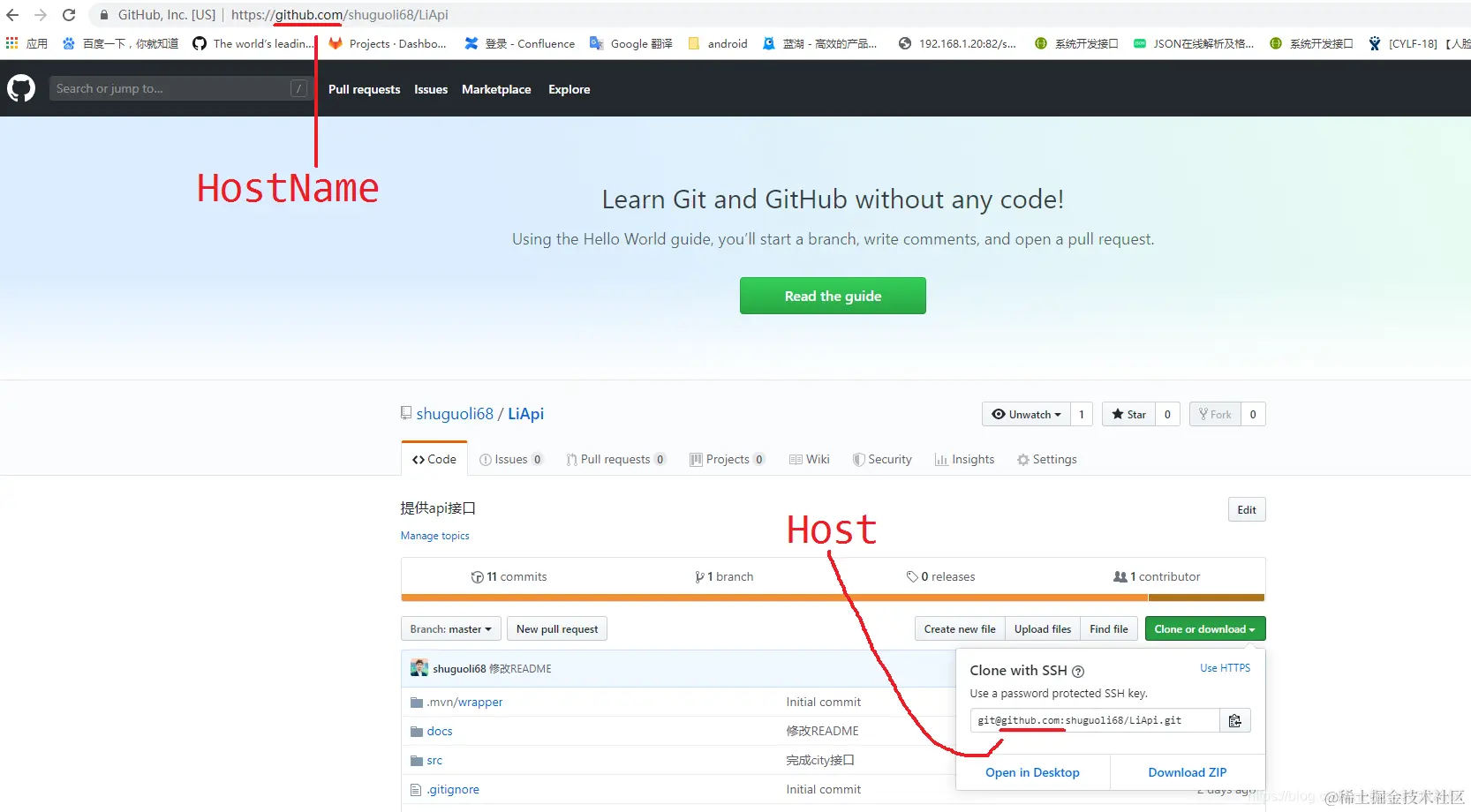Open the Unwatch dropdown
Image resolution: width=1471 pixels, height=812 pixels.
click(x=1026, y=414)
